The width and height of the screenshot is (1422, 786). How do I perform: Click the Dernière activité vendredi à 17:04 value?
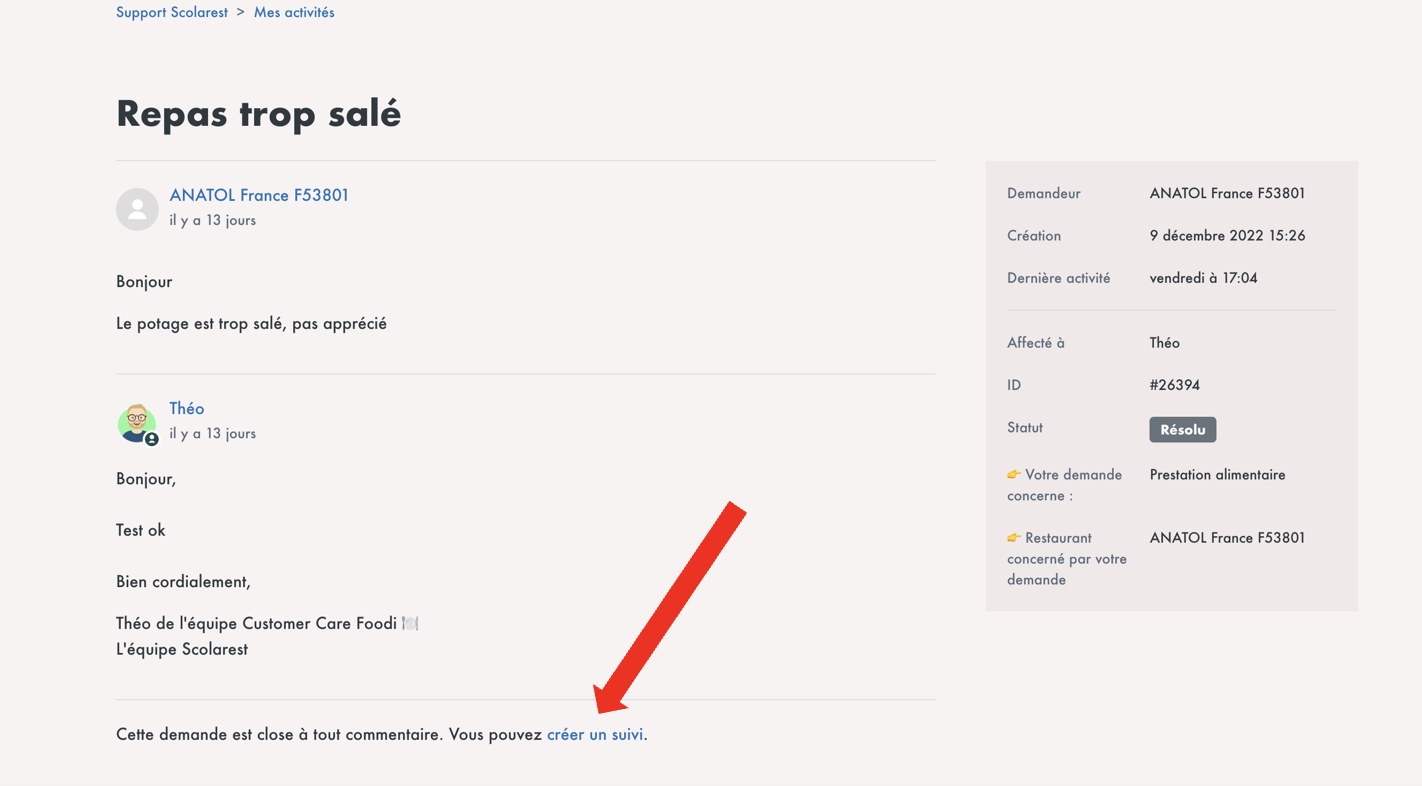(x=1203, y=278)
